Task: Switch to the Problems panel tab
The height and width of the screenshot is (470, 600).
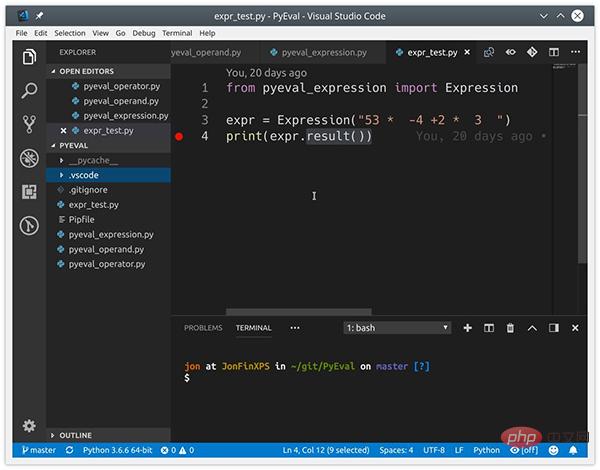Action: coord(203,328)
